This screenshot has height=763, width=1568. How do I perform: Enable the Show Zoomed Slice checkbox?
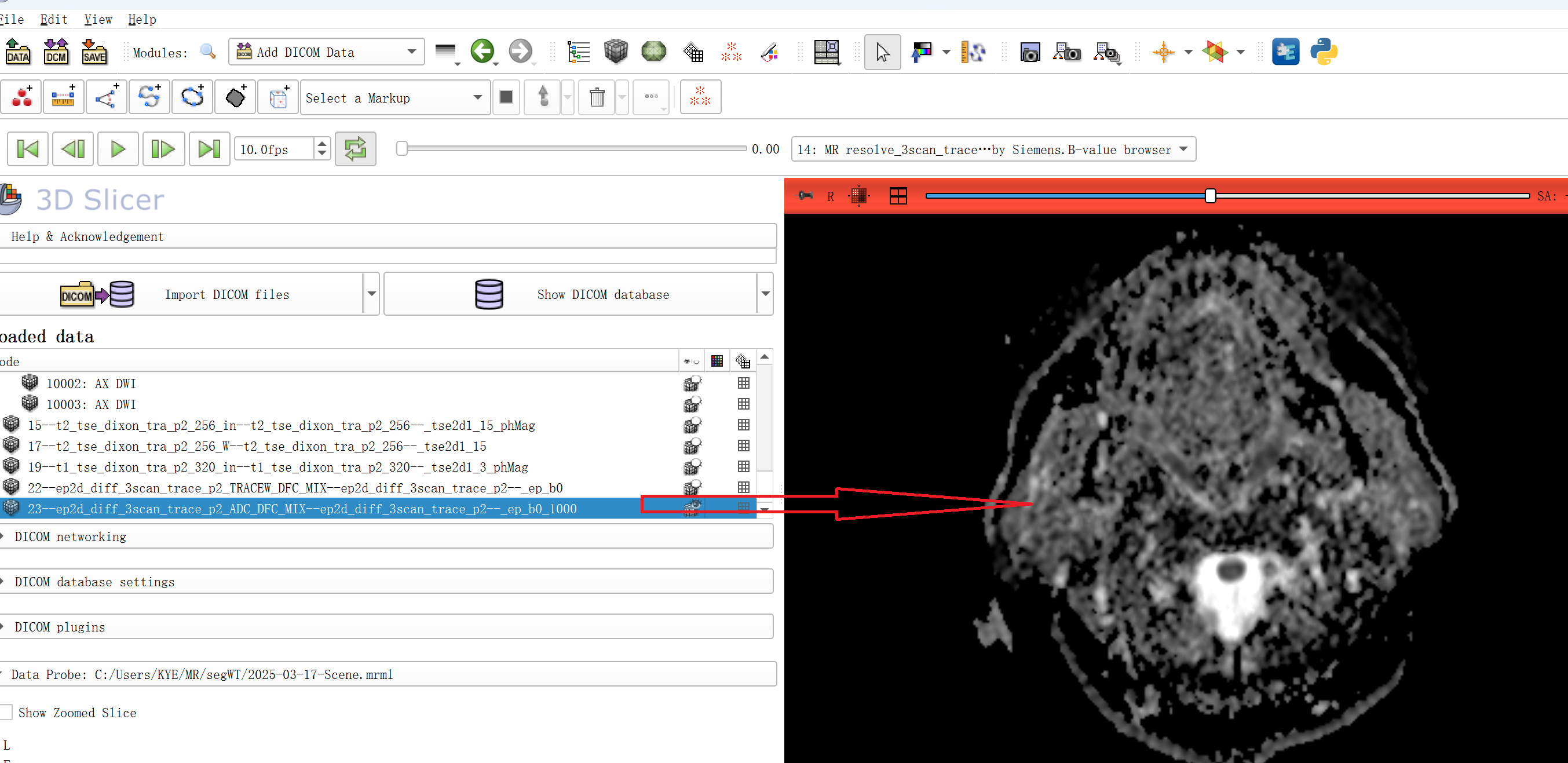tap(7, 712)
